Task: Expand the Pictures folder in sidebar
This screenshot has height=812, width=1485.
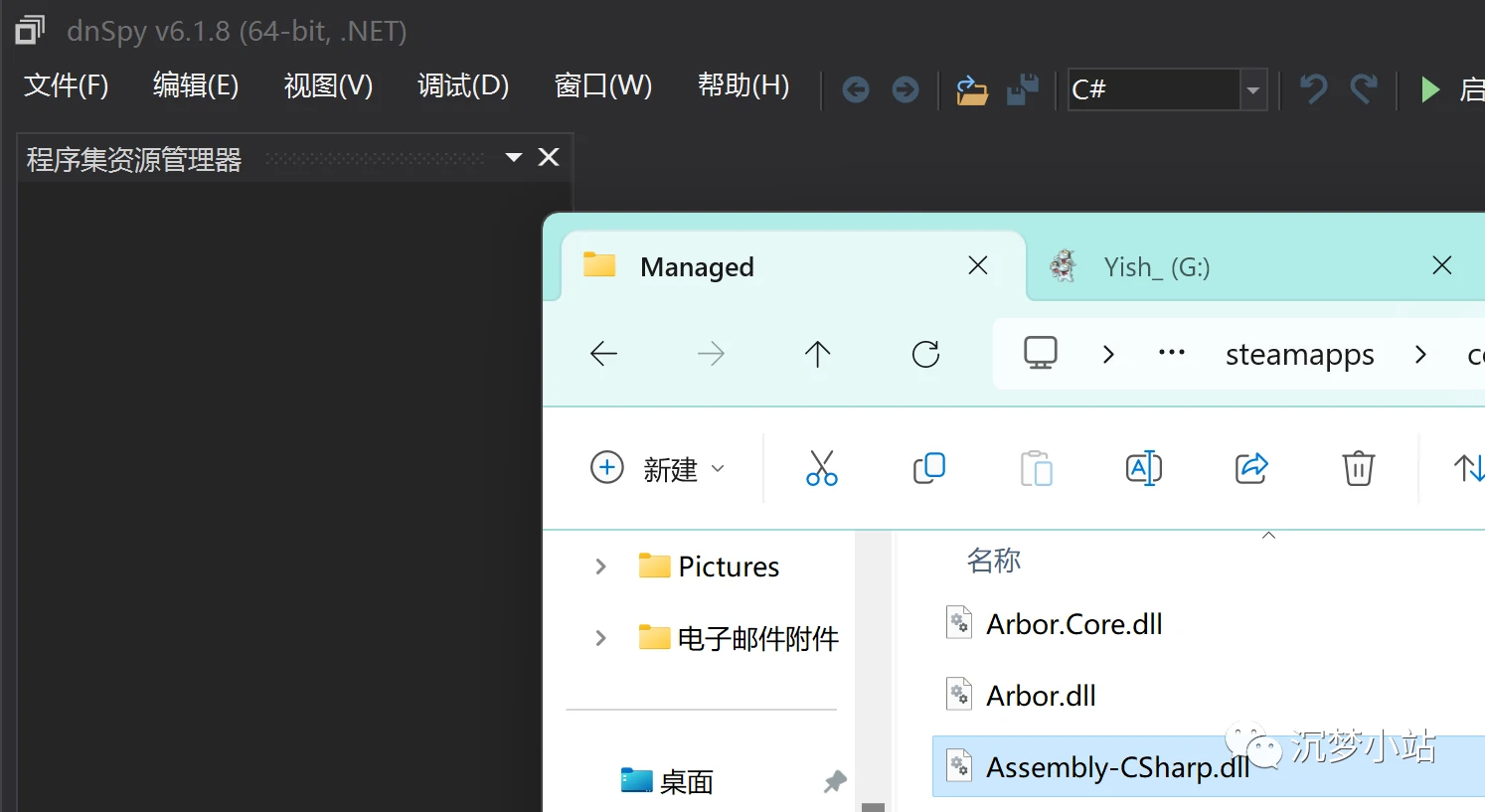Action: click(x=600, y=567)
